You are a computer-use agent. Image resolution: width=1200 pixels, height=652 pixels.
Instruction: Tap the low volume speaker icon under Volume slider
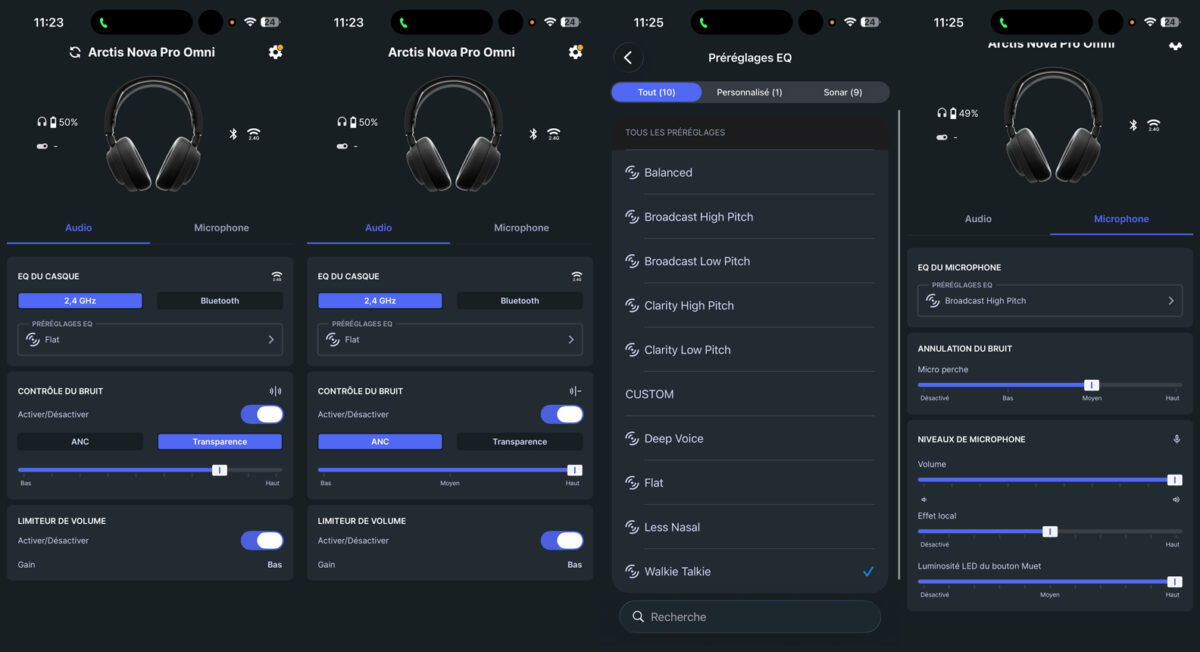(x=923, y=499)
